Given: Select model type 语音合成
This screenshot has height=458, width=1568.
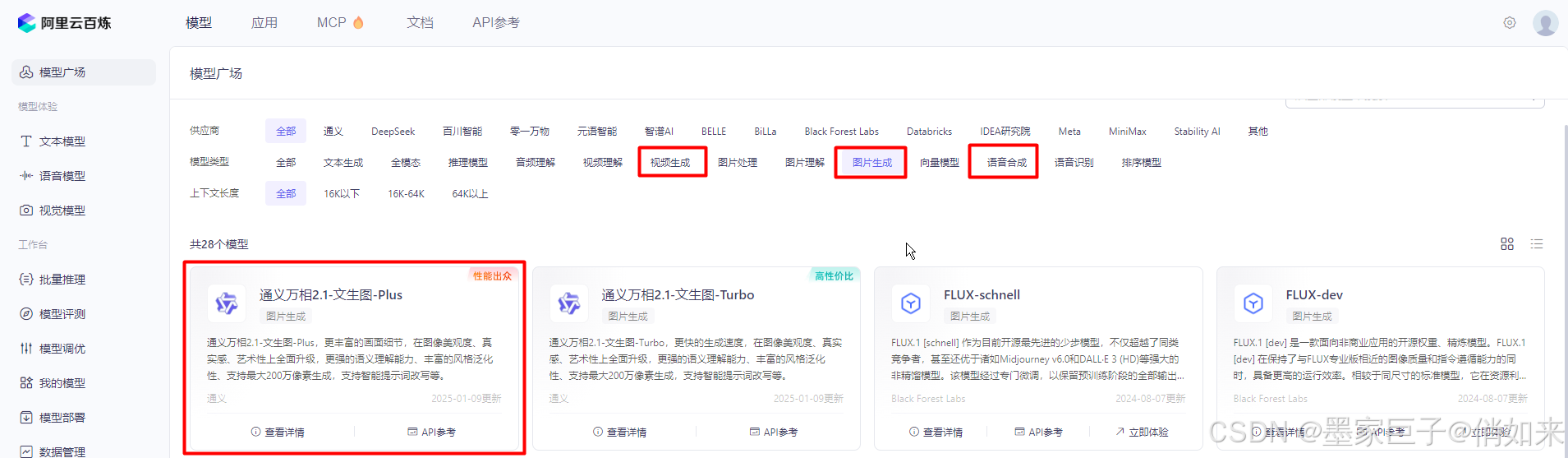Looking at the screenshot, I should coord(1007,163).
